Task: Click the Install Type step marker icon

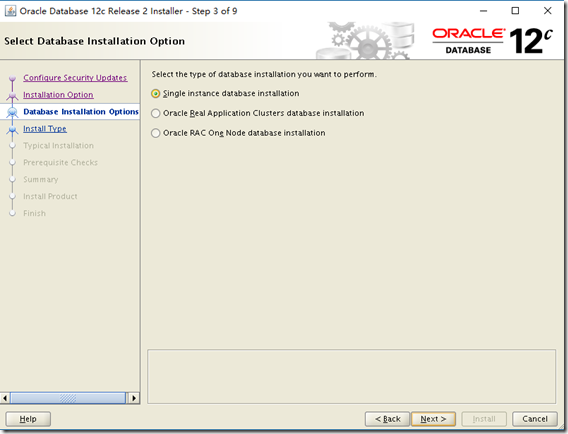Action: [x=12, y=130]
